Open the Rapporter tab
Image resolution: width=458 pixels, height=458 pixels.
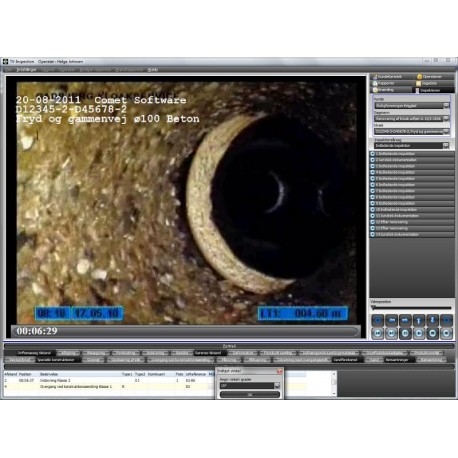coord(391,83)
